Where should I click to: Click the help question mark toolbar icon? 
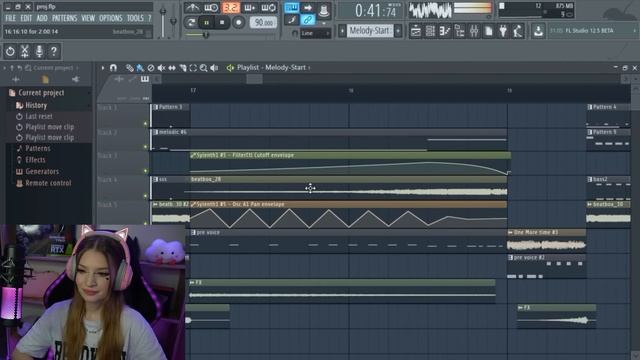[x=53, y=51]
